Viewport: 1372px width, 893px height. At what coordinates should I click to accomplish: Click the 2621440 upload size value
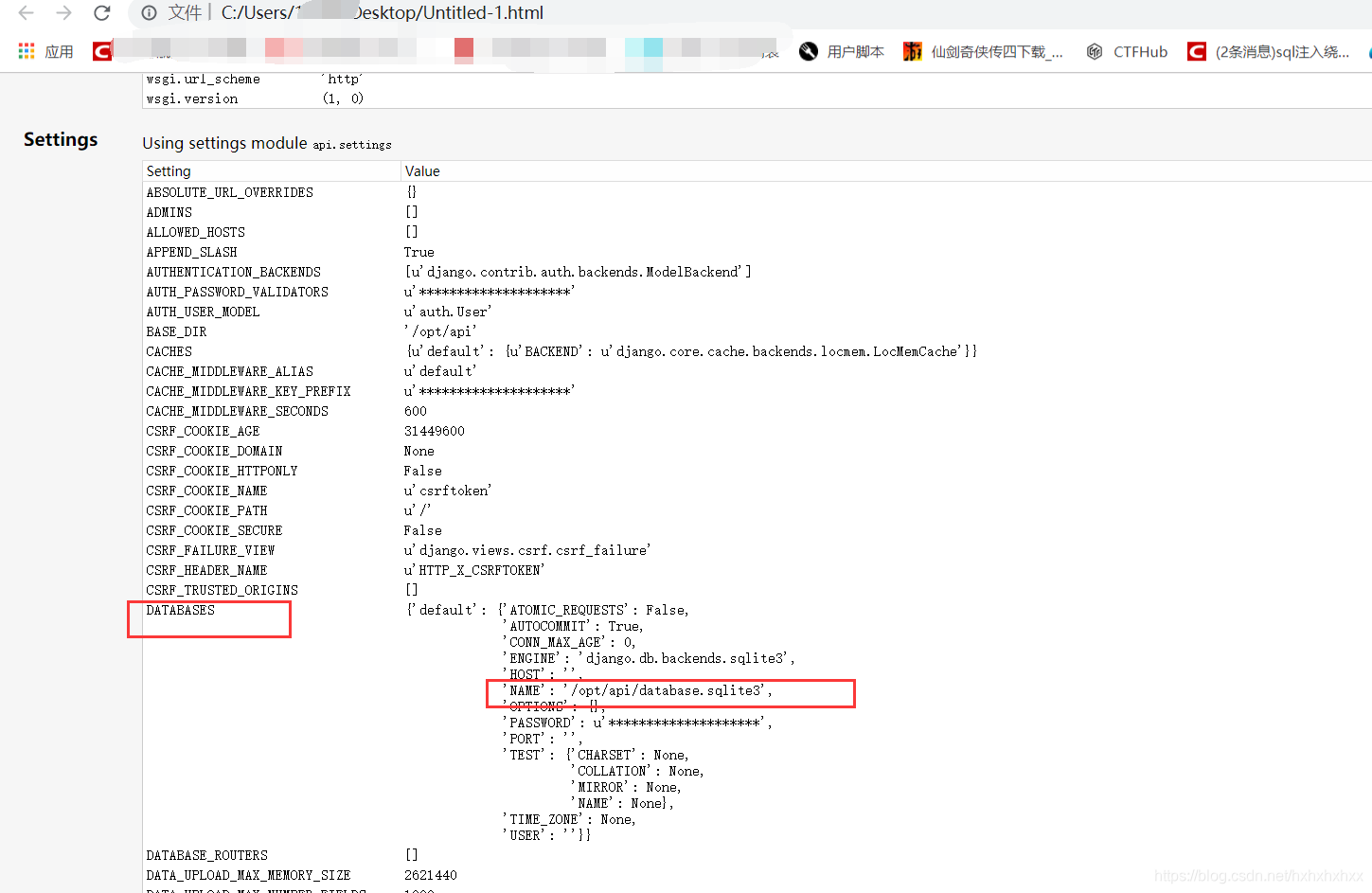(x=431, y=875)
